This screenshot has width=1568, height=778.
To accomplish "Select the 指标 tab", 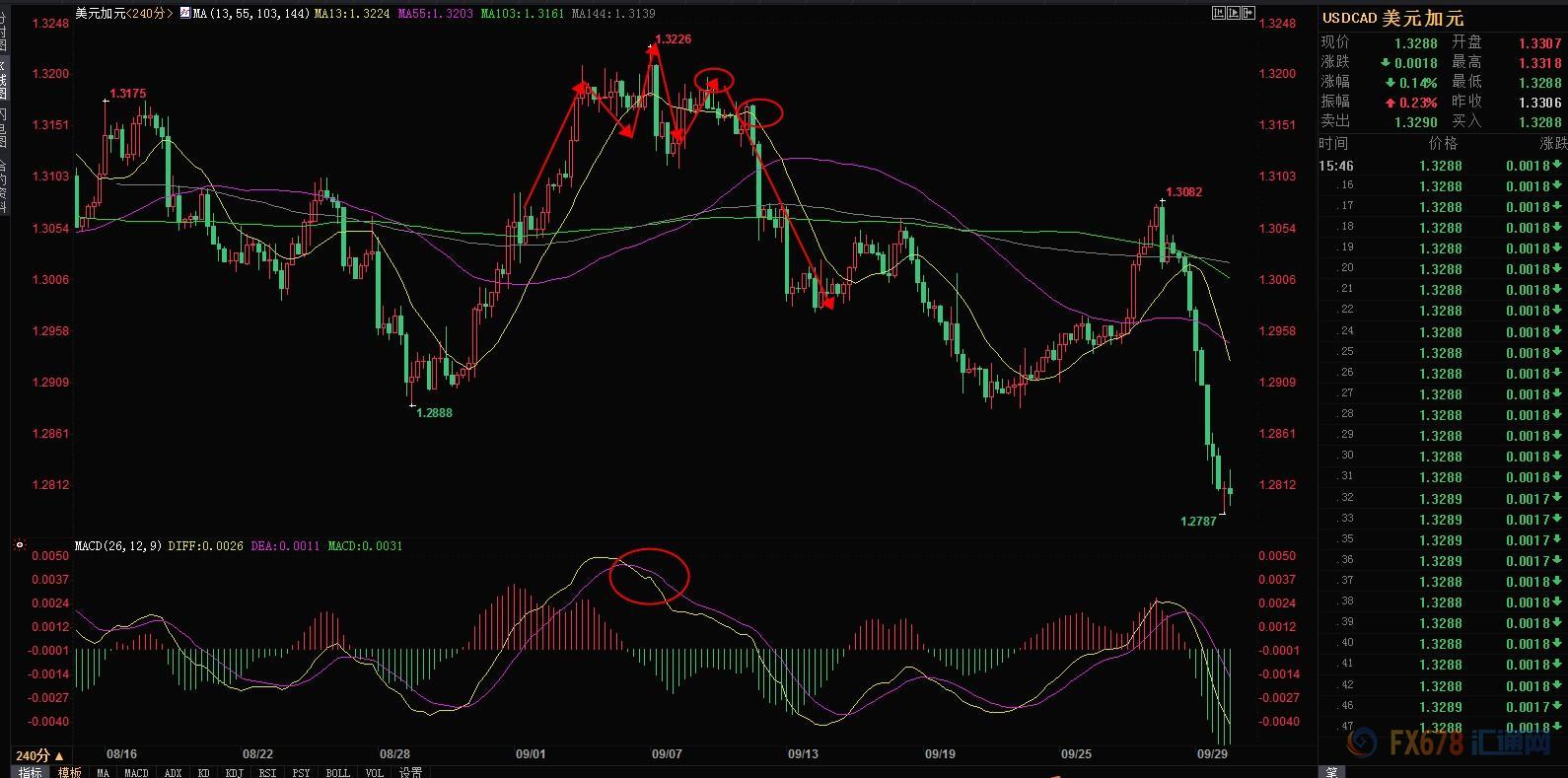I will click(x=30, y=772).
